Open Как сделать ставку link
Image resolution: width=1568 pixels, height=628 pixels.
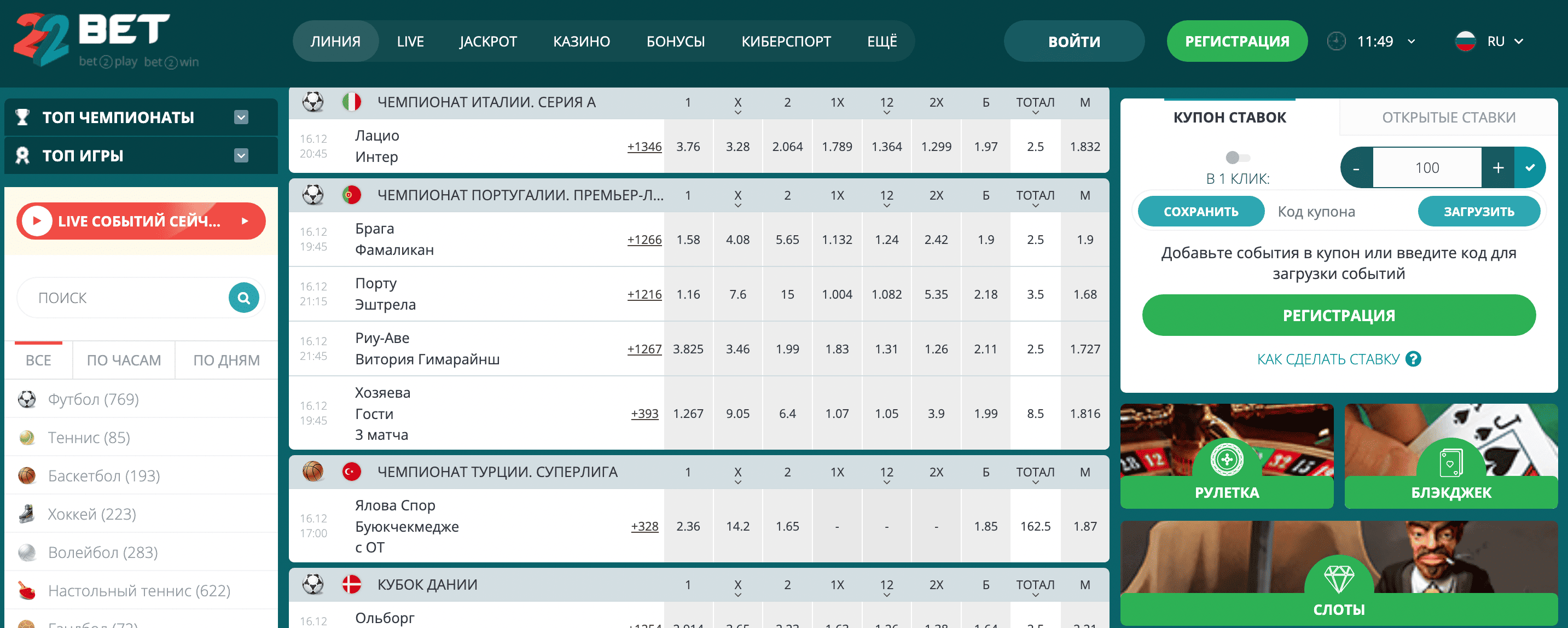(1328, 359)
